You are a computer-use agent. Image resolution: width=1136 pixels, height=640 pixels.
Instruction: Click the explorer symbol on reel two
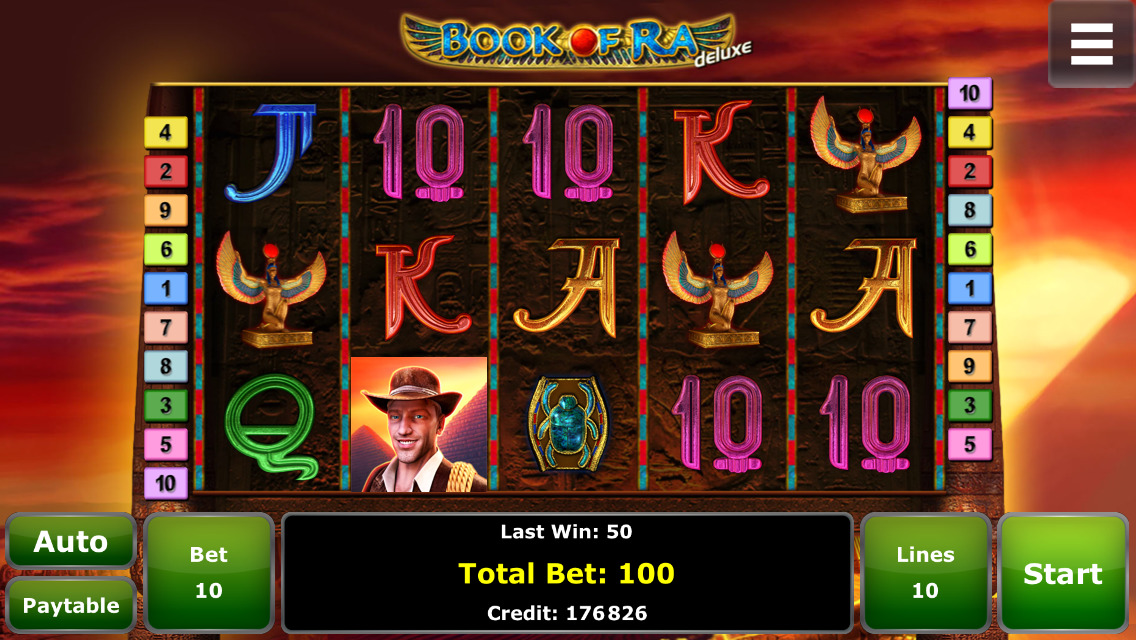(x=419, y=424)
